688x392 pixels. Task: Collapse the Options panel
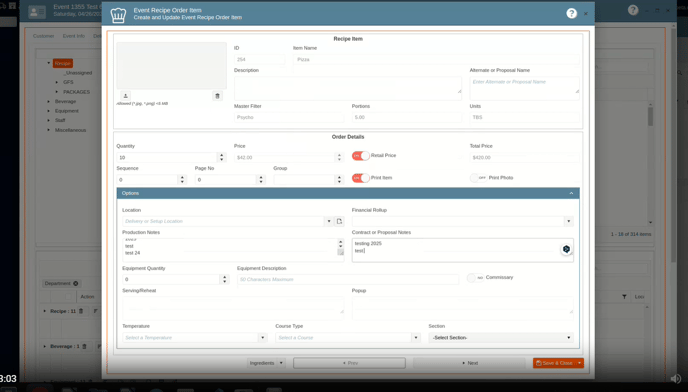coord(571,193)
